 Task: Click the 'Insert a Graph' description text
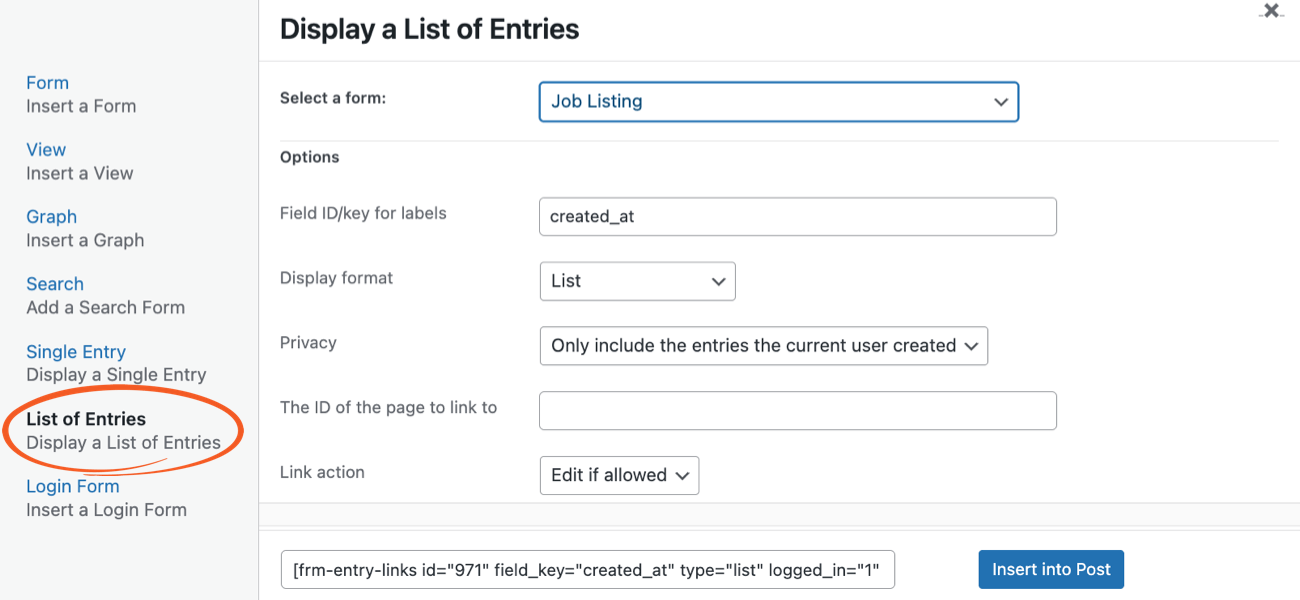click(85, 240)
